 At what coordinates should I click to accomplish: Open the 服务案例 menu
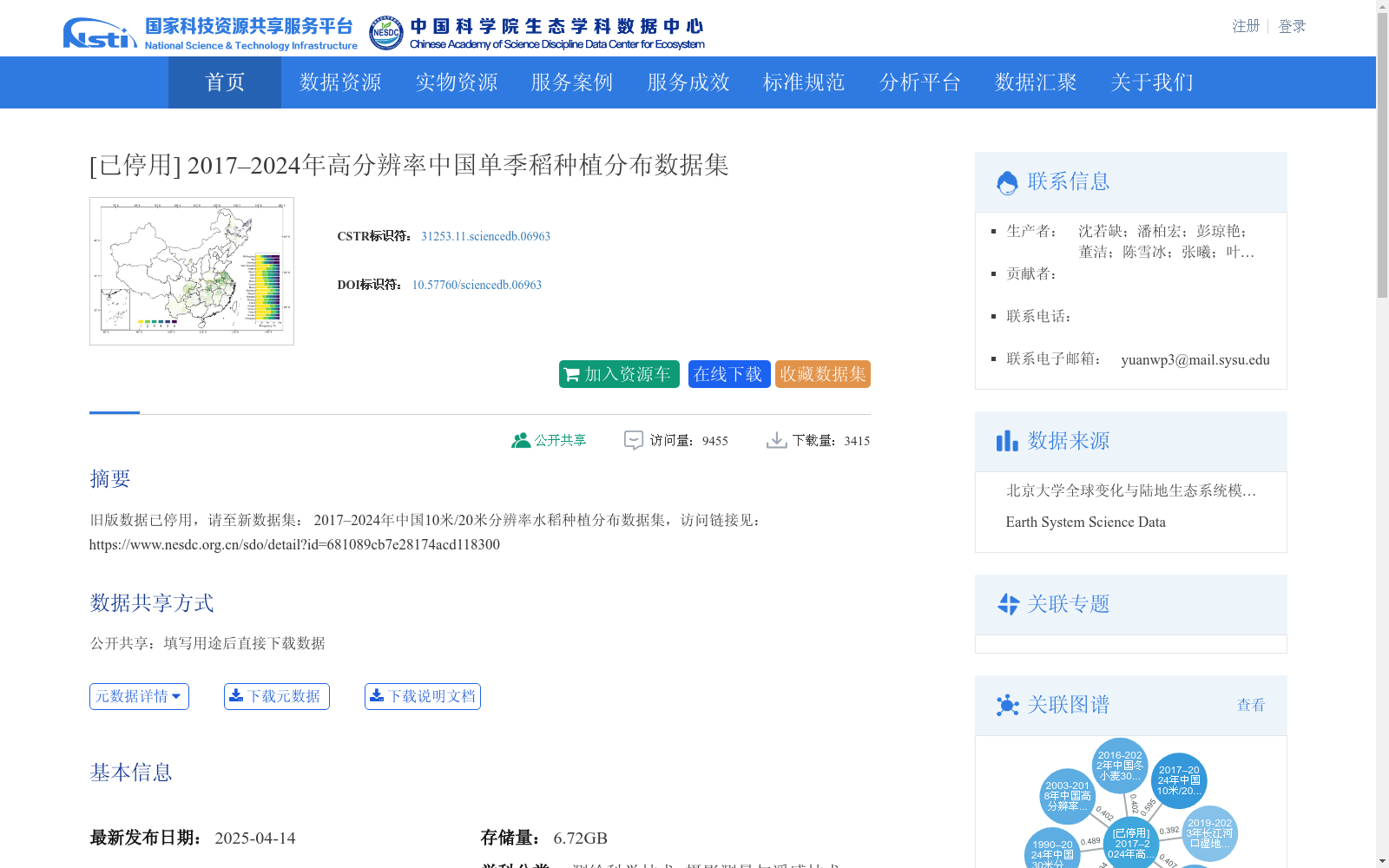(572, 82)
